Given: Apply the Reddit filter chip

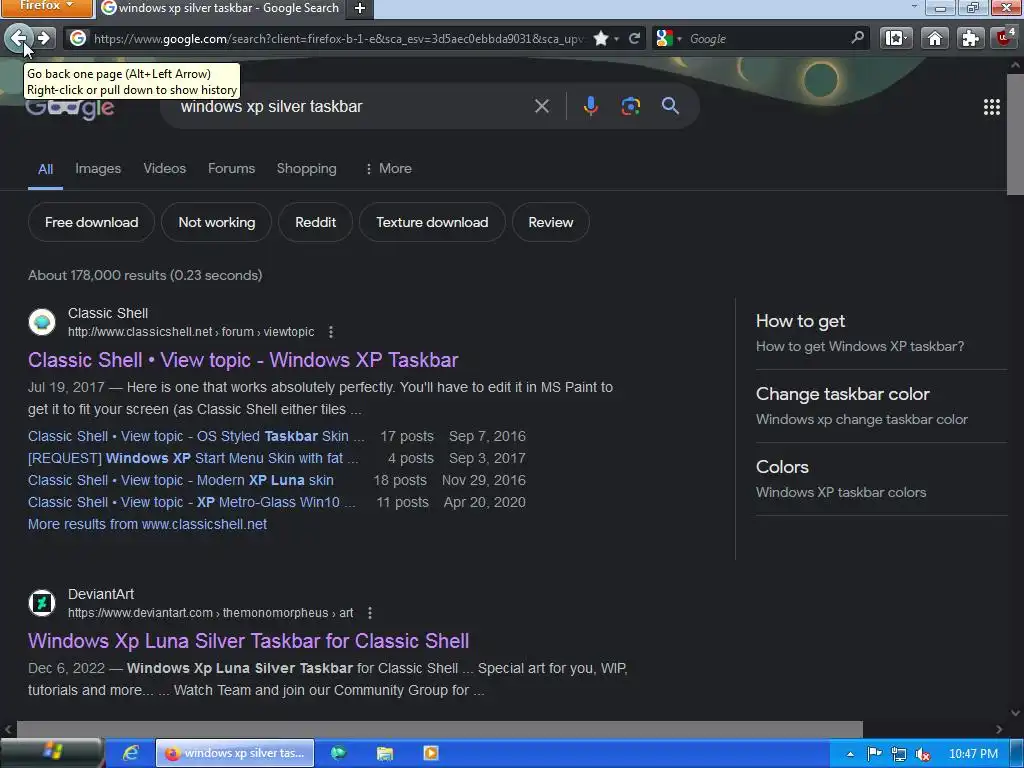Looking at the screenshot, I should [315, 222].
